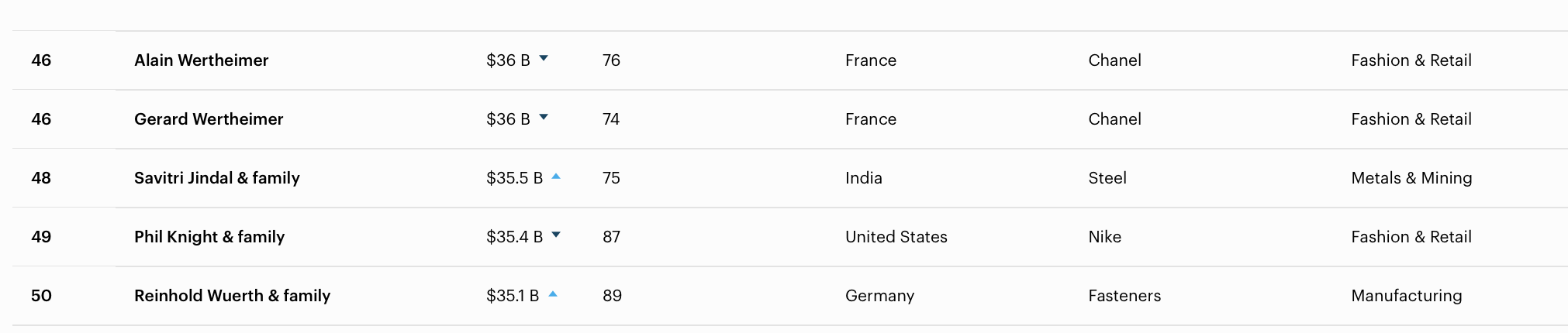Screen dimensions: 1568x333
Task: Click the India country cell
Action: pos(863,178)
